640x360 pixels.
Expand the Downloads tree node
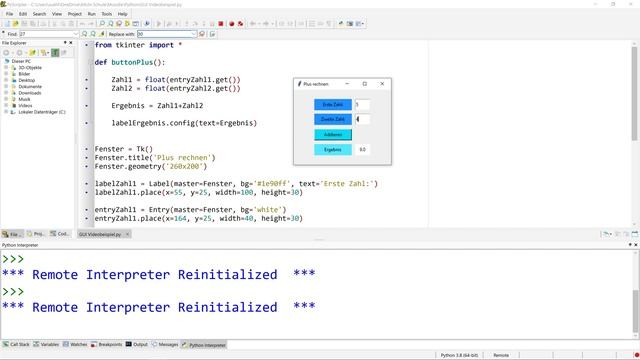coord(6,93)
